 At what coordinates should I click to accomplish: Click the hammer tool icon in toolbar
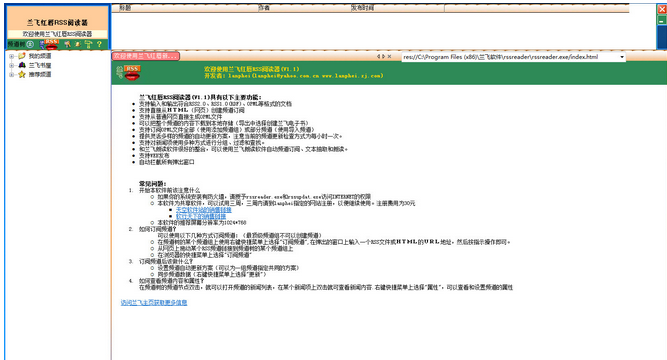88,44
